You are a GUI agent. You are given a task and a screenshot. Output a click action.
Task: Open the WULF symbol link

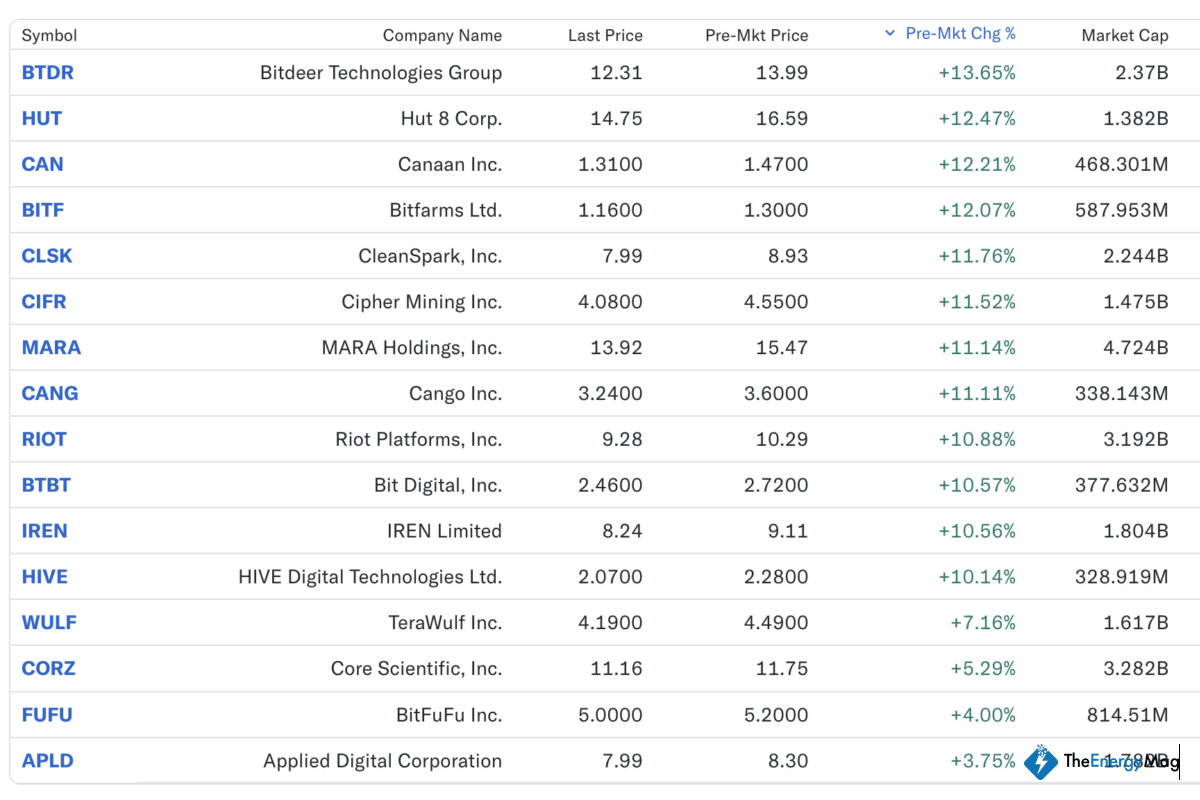(x=49, y=623)
